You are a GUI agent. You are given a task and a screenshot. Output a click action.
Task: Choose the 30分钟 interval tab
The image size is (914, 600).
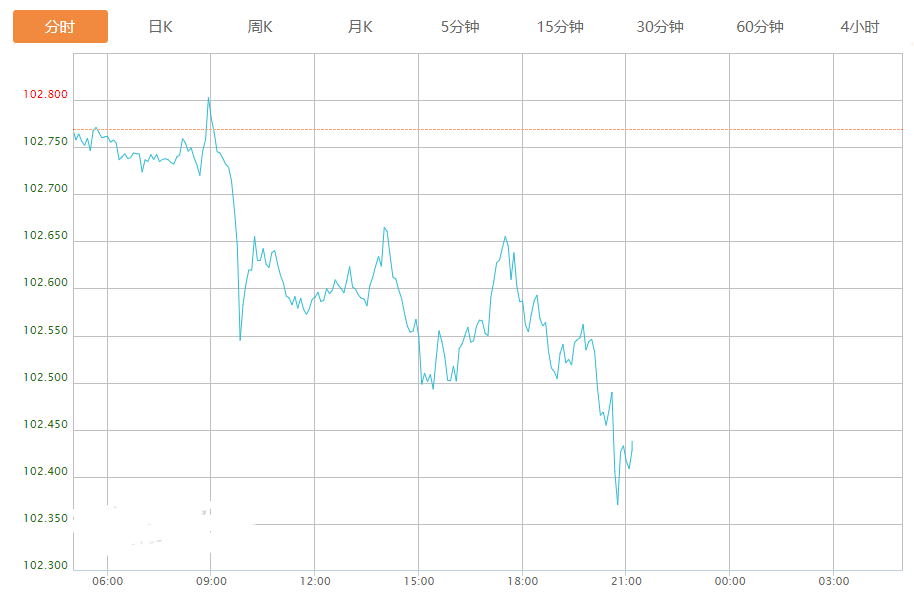tap(660, 27)
